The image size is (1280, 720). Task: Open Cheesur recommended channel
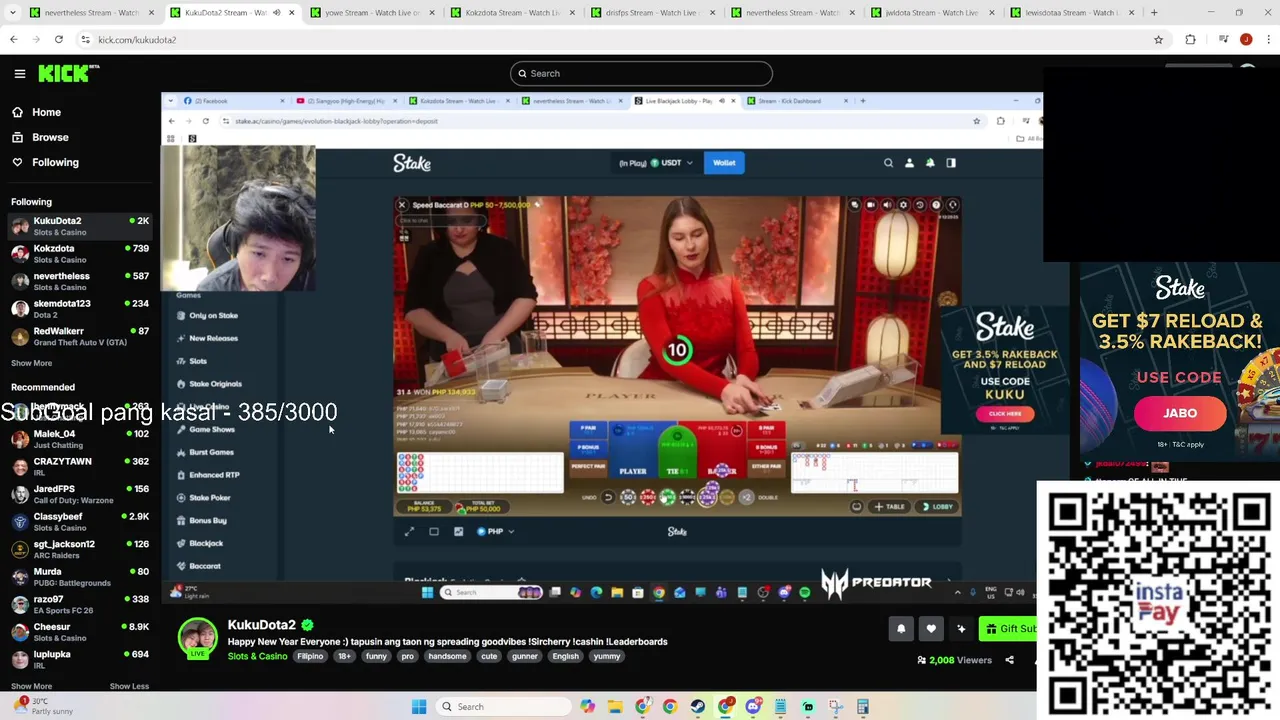point(79,632)
